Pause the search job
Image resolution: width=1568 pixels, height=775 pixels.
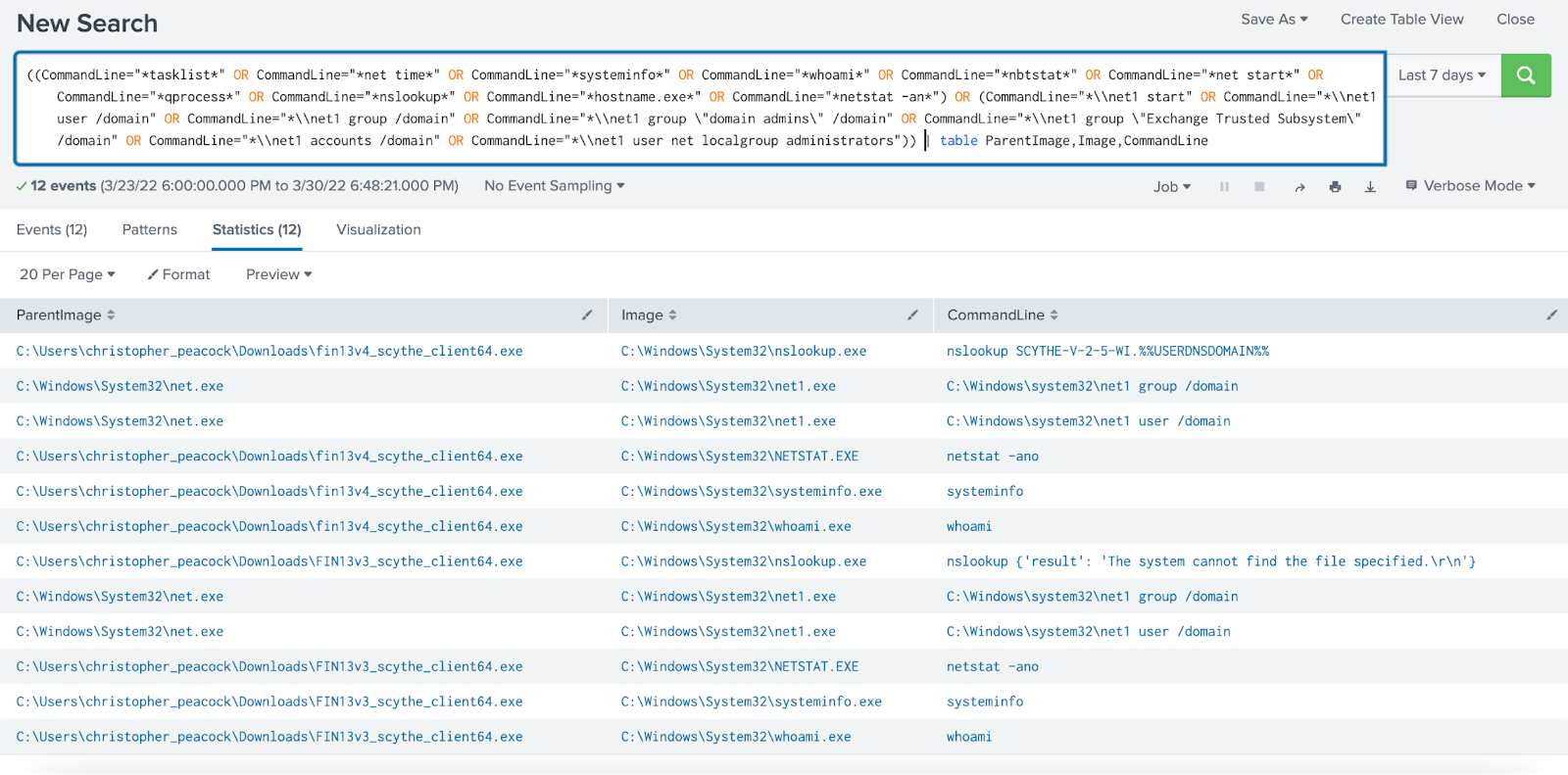[x=1224, y=186]
